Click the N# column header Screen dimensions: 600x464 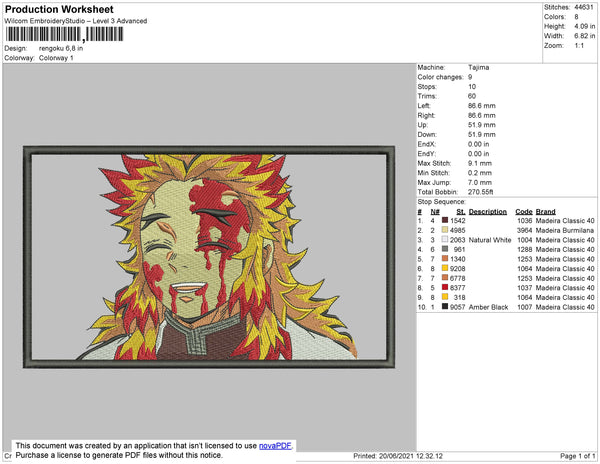click(x=435, y=212)
